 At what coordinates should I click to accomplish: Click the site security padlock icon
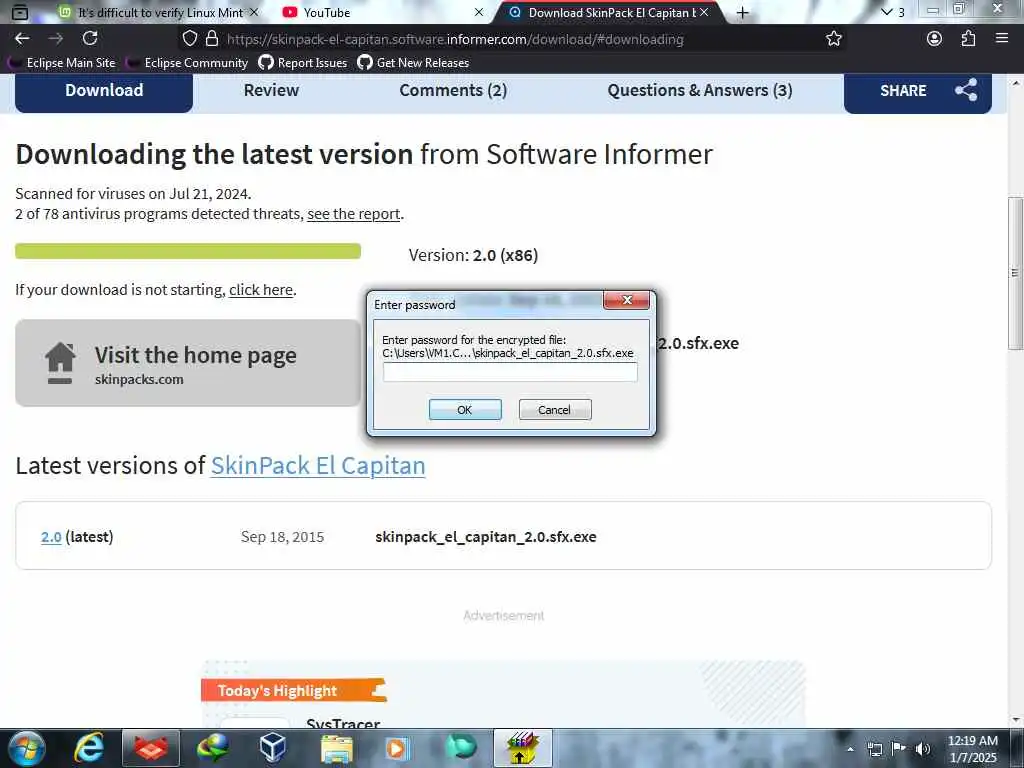coord(212,39)
